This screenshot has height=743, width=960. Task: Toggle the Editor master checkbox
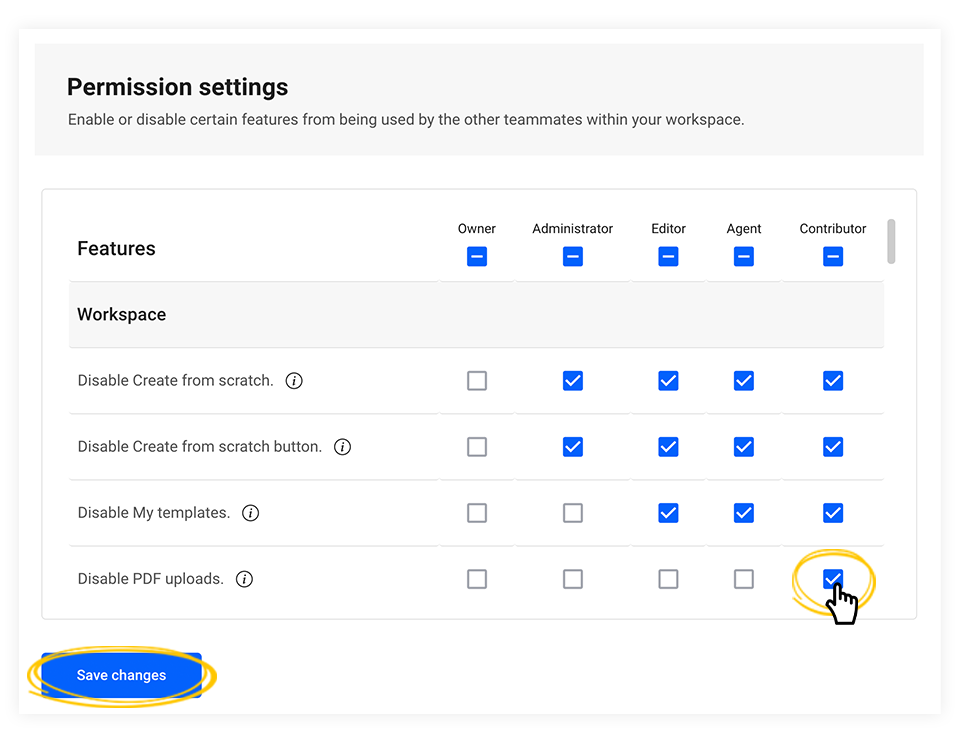coord(668,256)
